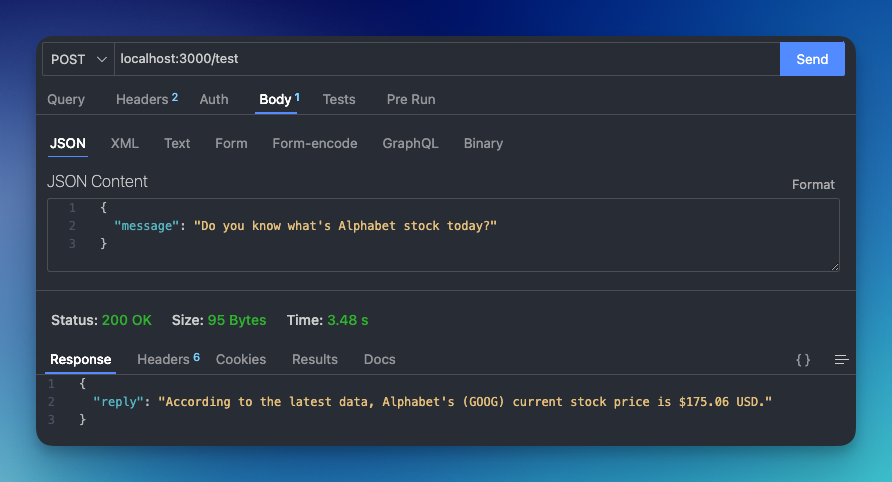Show the Response tab
Screen dimensions: 892x482
(x=81, y=360)
